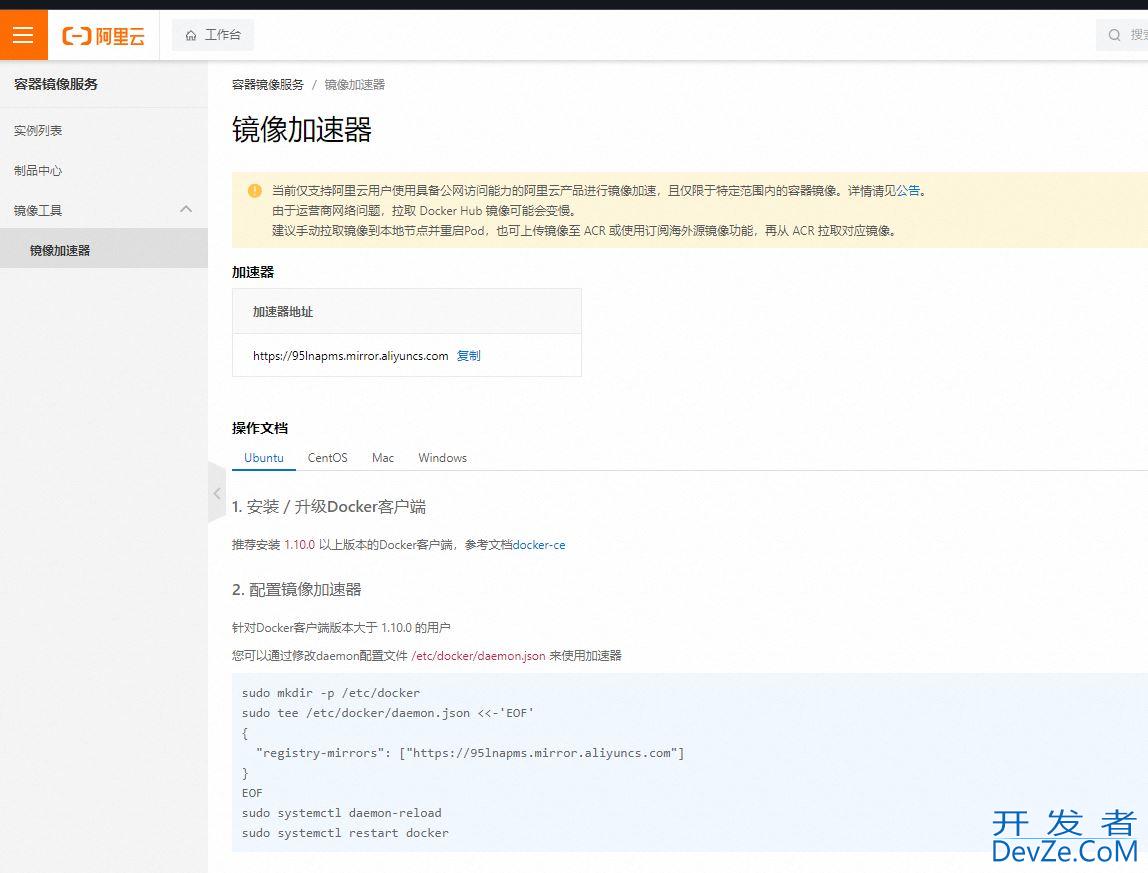The image size is (1148, 873).
Task: Collapse sidebar with the side arrow handle
Action: [217, 493]
